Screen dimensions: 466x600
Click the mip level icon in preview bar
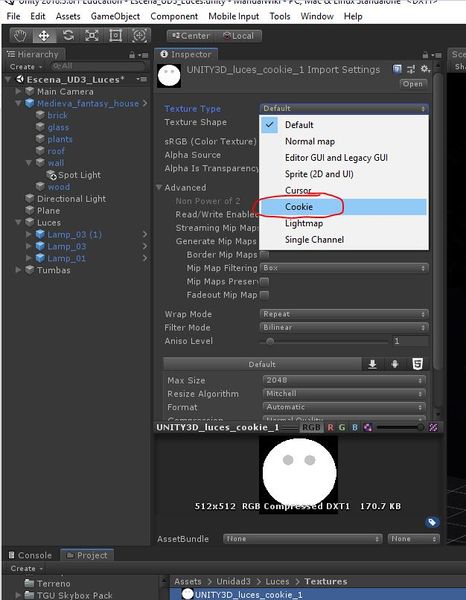(433, 427)
